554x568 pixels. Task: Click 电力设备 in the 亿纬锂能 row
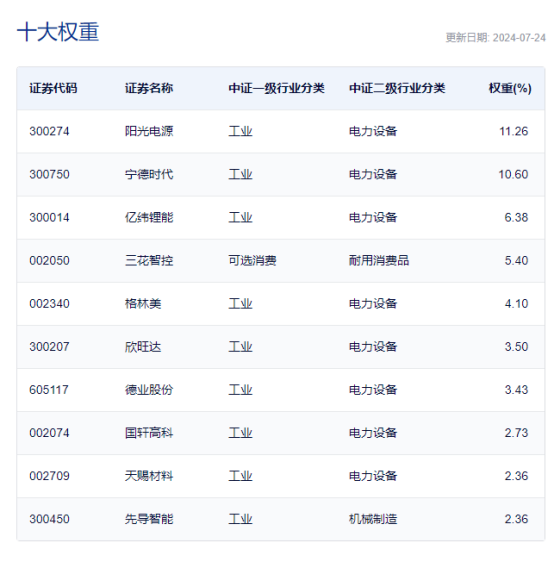pos(373,217)
